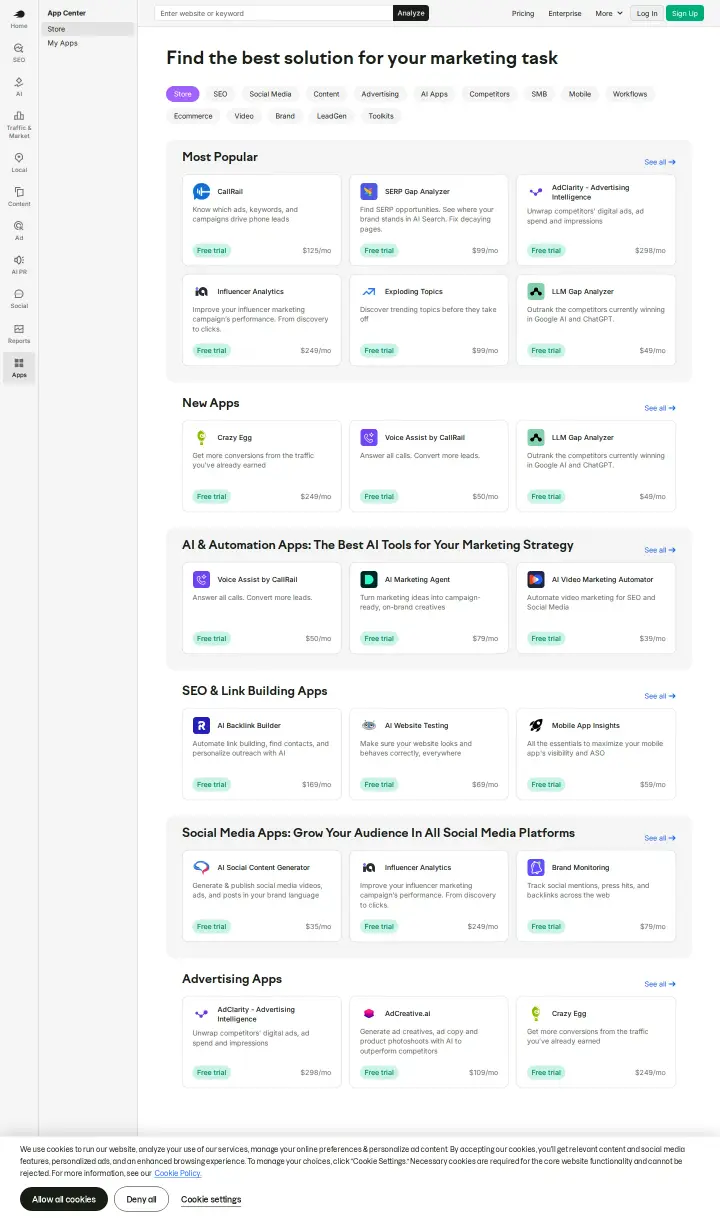720x1218 pixels.
Task: Click Exploding Topics app icon
Action: click(368, 291)
